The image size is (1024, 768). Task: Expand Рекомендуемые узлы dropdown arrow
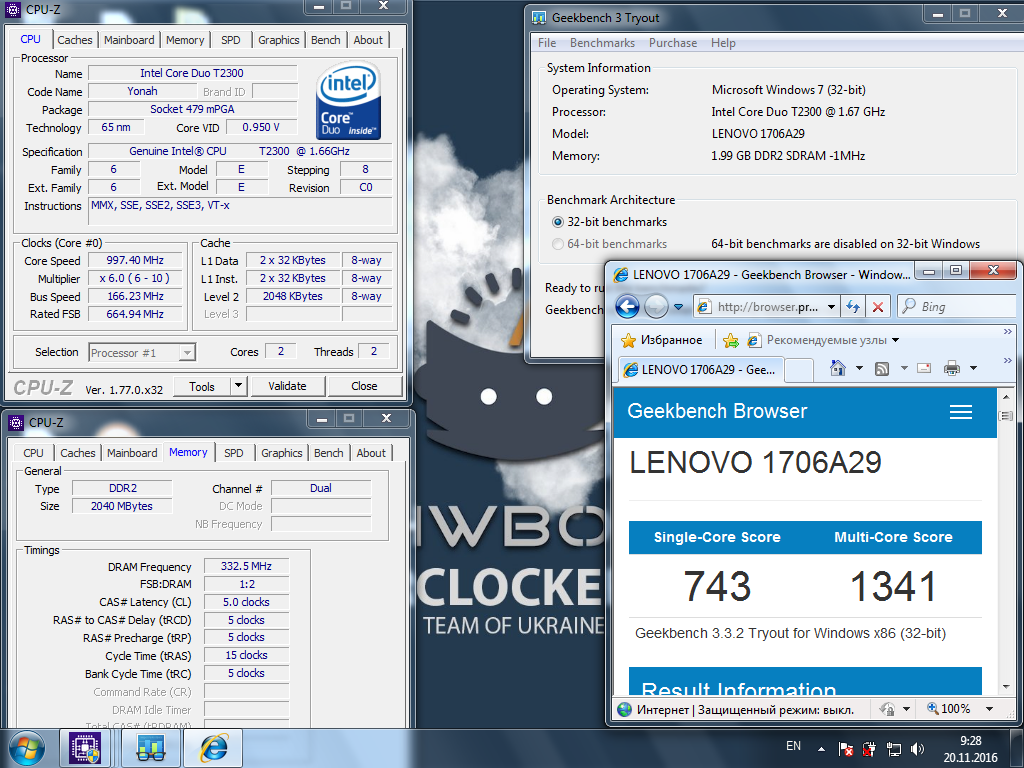(x=895, y=340)
